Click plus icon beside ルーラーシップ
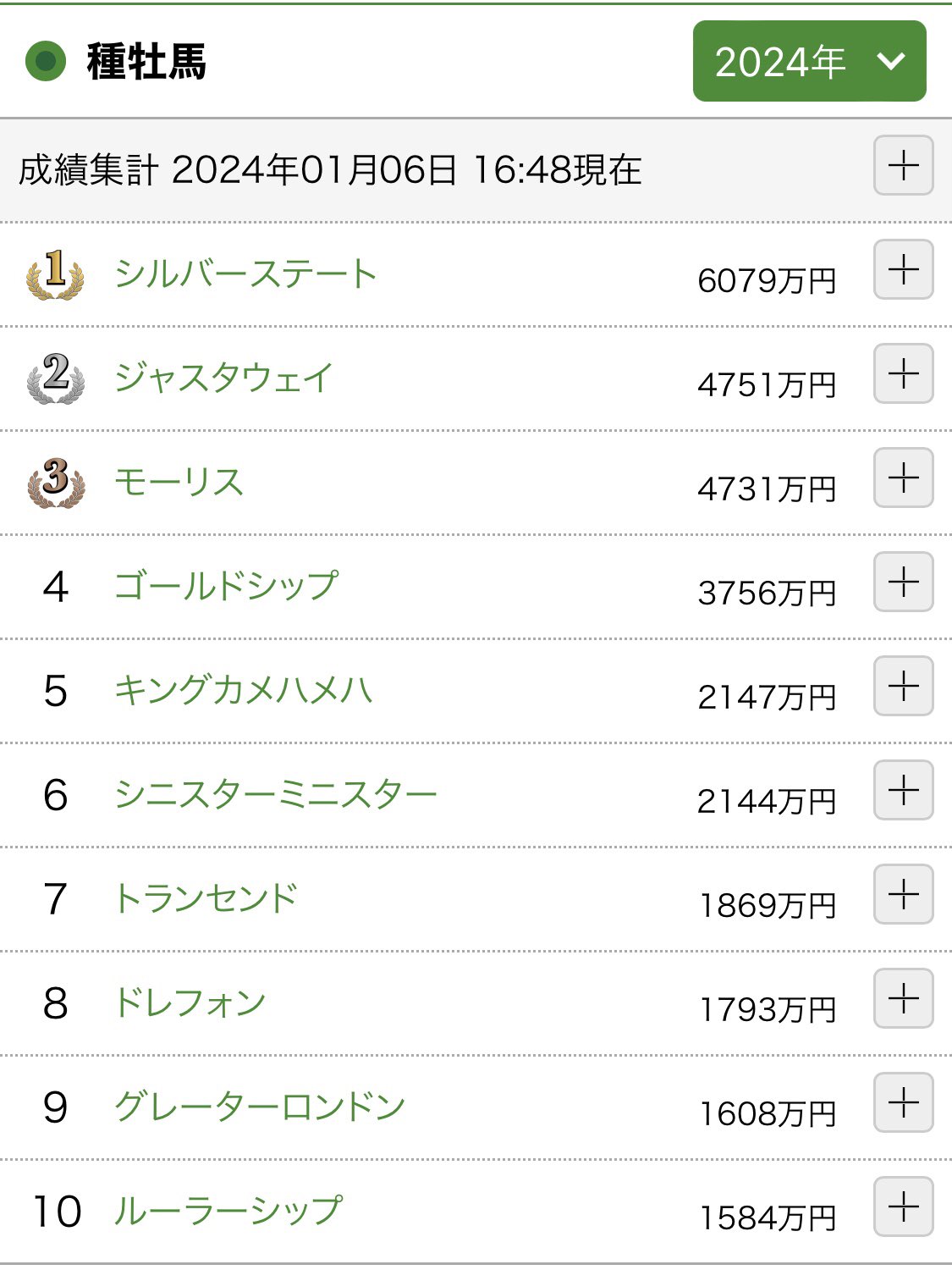The height and width of the screenshot is (1281, 952). tap(903, 1206)
